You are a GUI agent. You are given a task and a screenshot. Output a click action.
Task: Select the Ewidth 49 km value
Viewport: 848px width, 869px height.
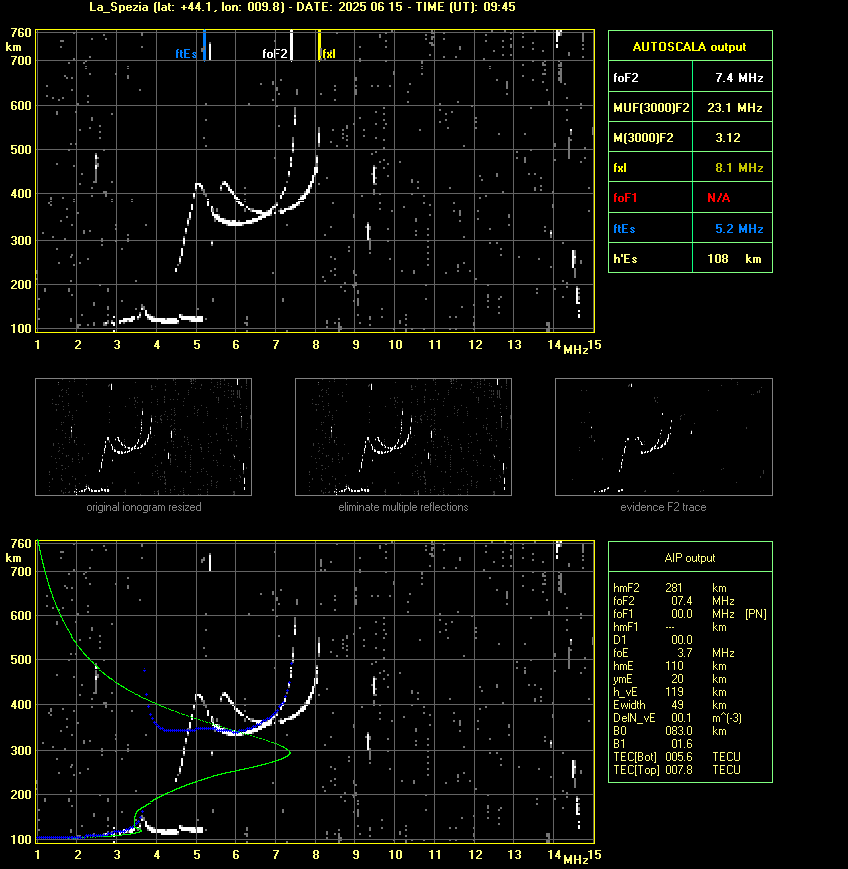pyautogui.click(x=677, y=705)
